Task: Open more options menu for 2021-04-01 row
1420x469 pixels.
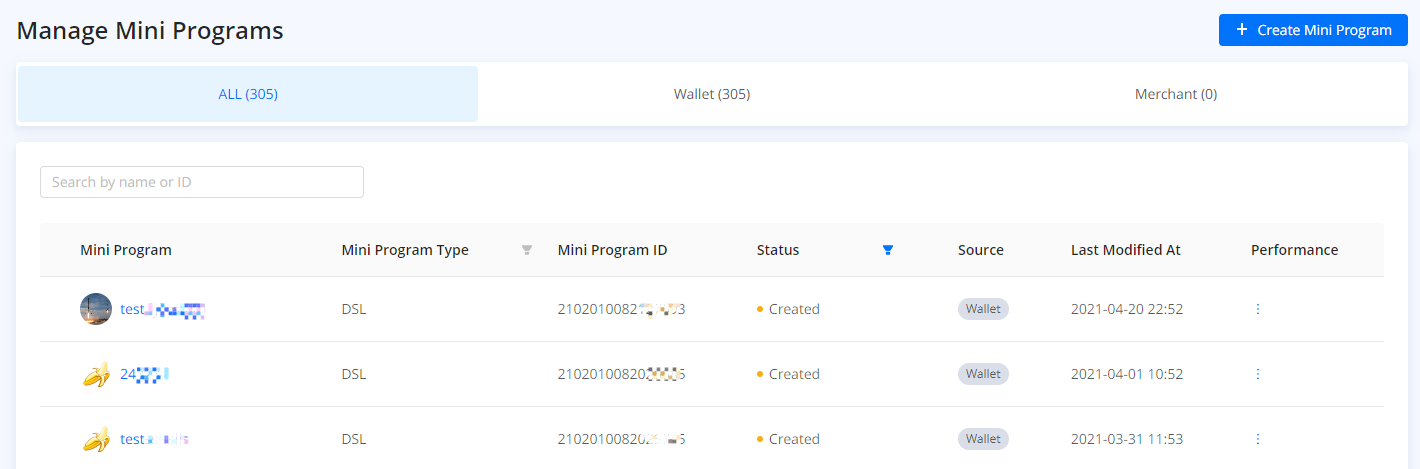Action: coord(1257,374)
